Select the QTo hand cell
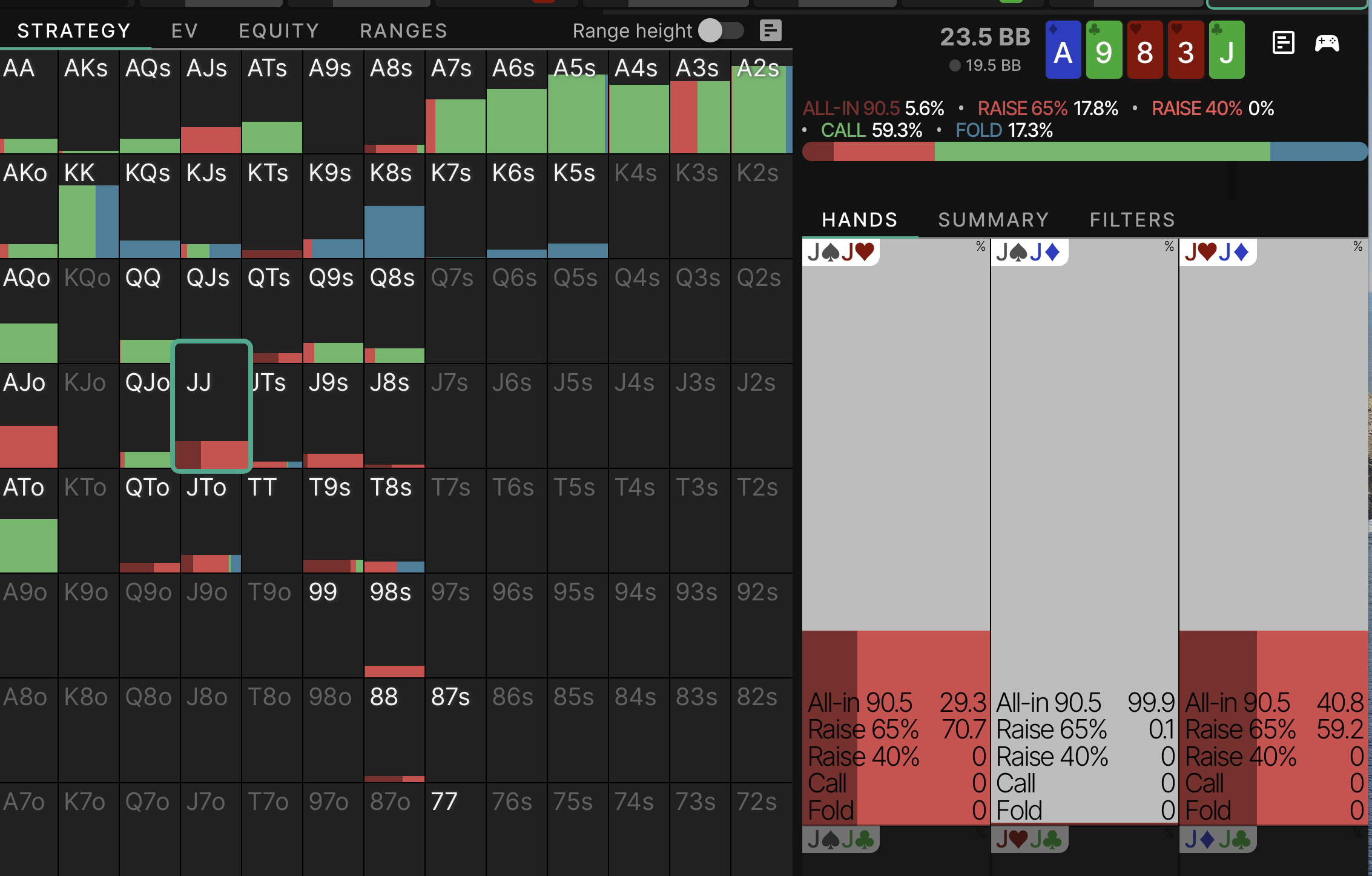 (x=150, y=521)
